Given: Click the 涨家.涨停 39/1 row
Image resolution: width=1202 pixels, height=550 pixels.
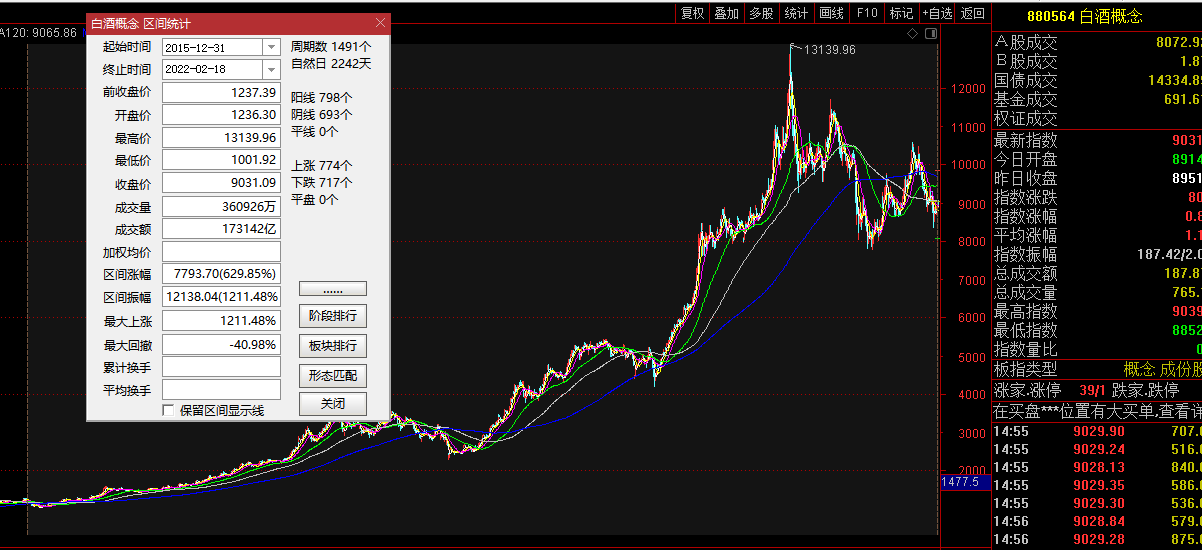Looking at the screenshot, I should (1097, 390).
